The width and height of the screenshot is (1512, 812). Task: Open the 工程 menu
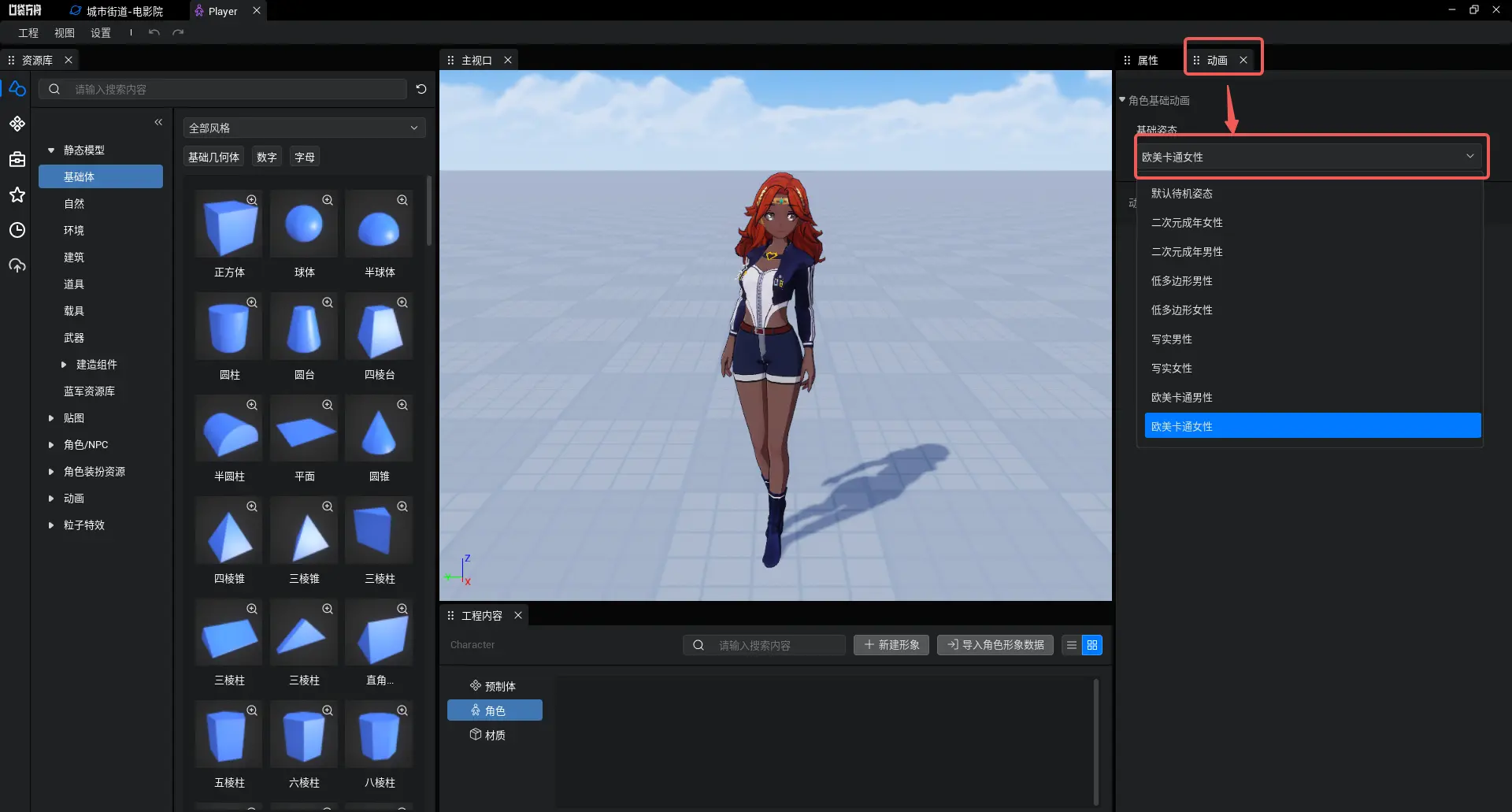28,32
